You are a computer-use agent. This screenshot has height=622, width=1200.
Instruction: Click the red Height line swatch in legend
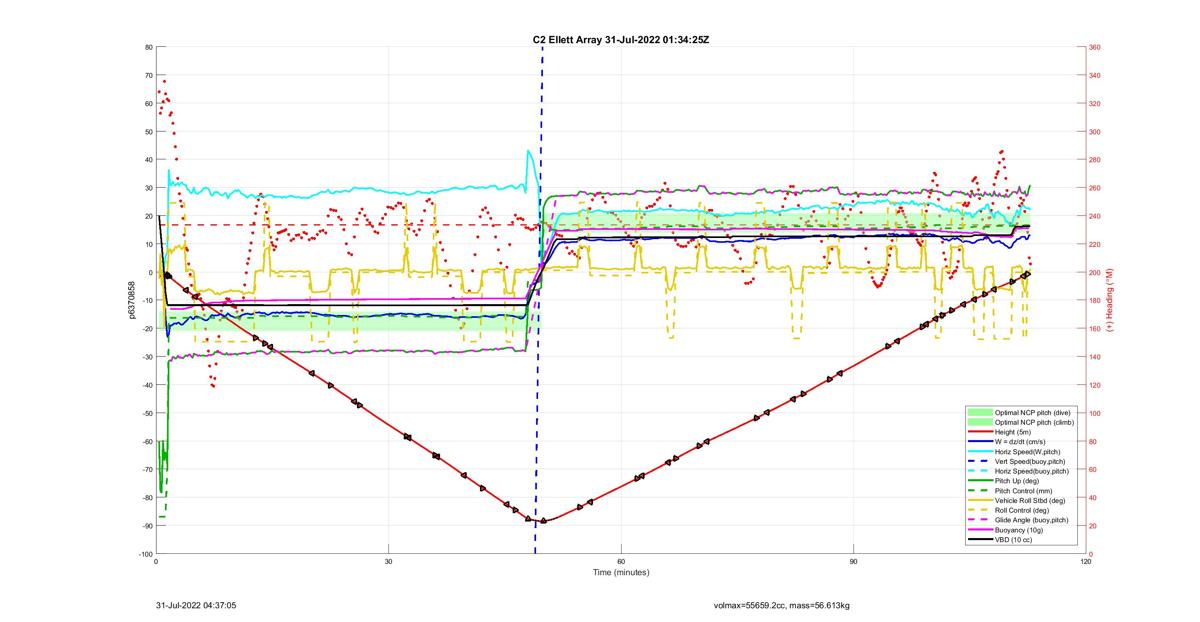coord(980,432)
